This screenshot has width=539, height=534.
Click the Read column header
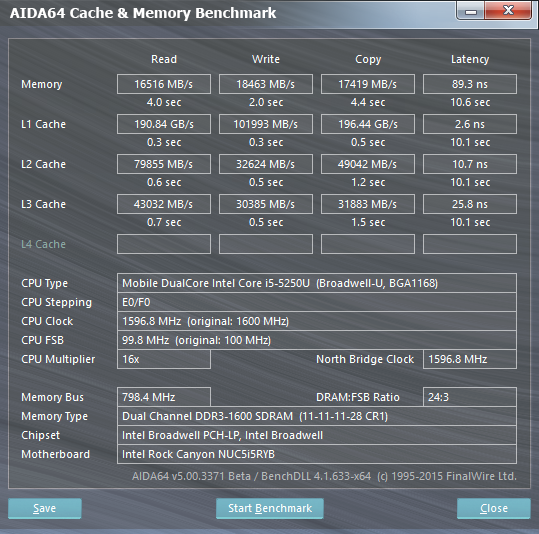(164, 59)
